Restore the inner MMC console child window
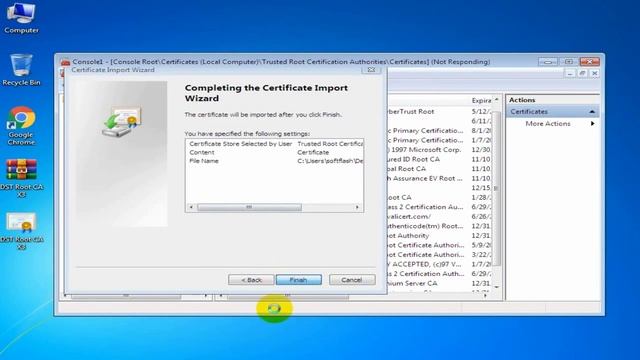This screenshot has width=640, height=360. [582, 73]
